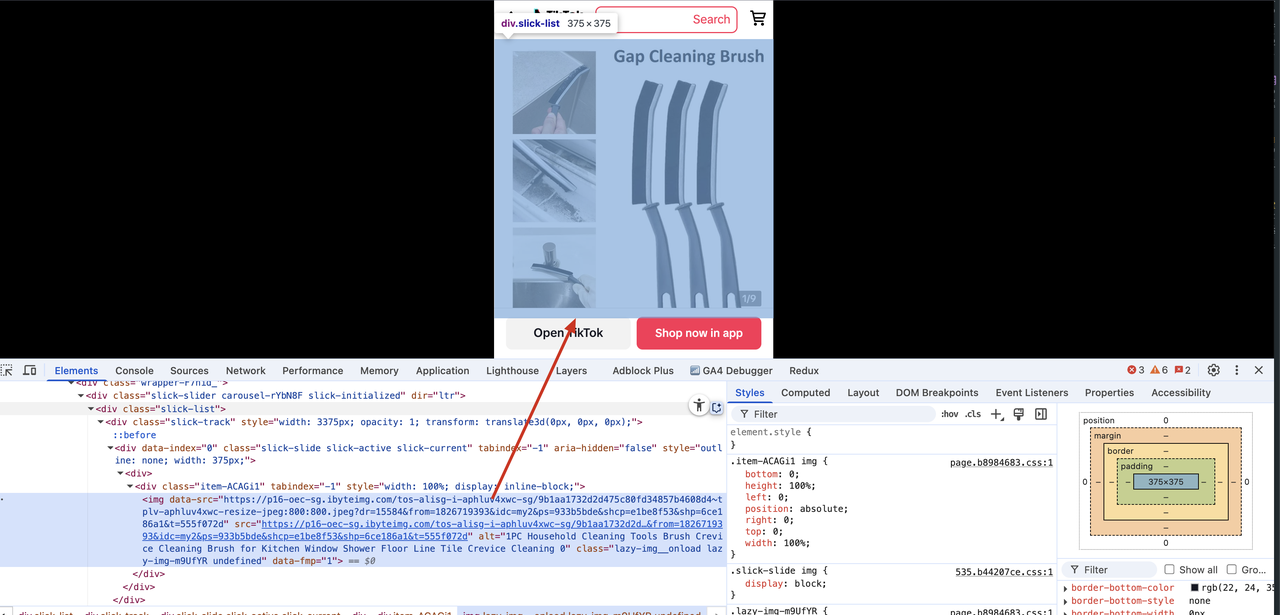This screenshot has height=615, width=1280.
Task: Enable the Group checkbox in Computed pane
Action: pyautogui.click(x=1231, y=570)
